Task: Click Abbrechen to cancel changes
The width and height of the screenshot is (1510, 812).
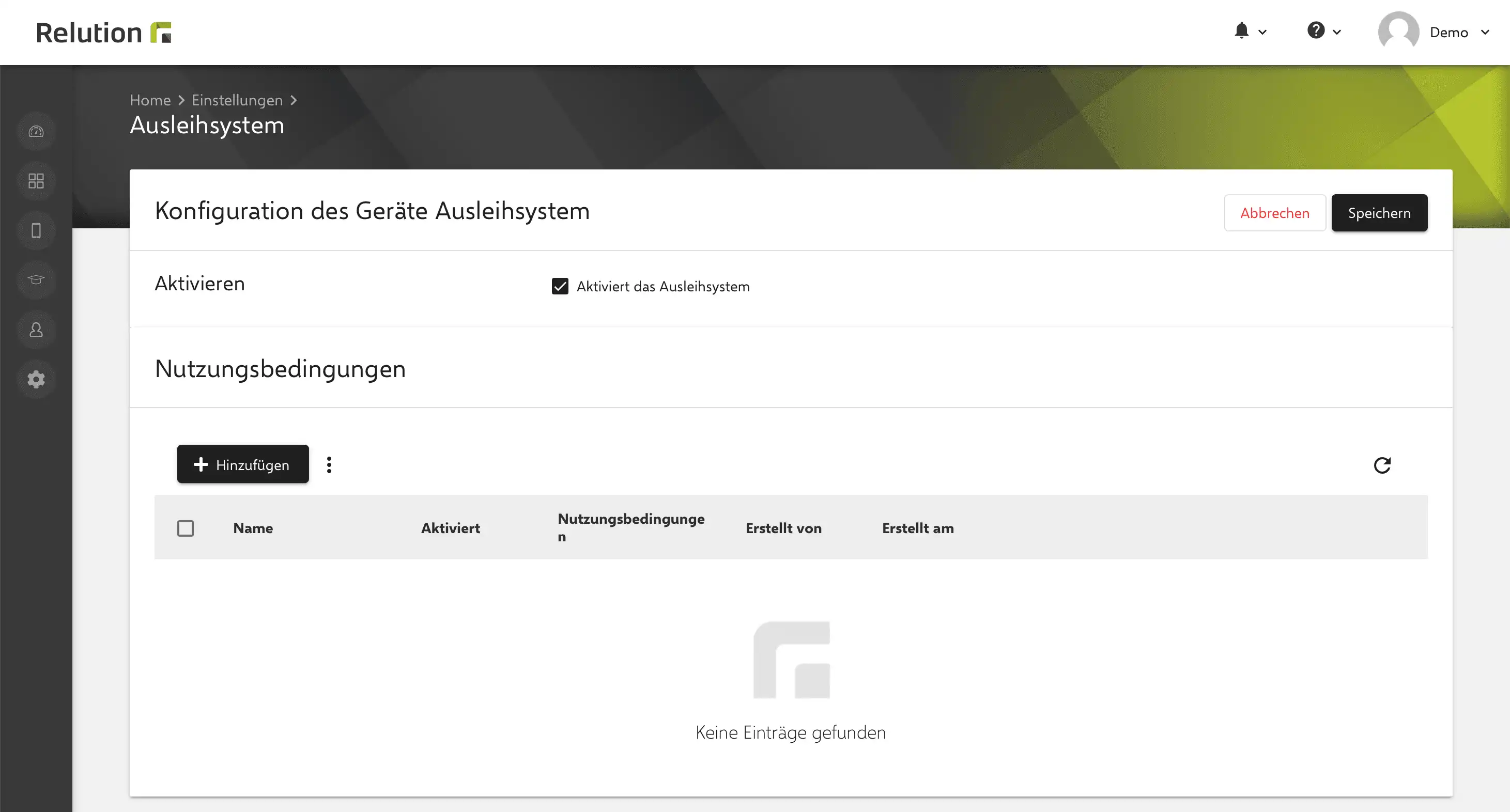Action: [1275, 213]
